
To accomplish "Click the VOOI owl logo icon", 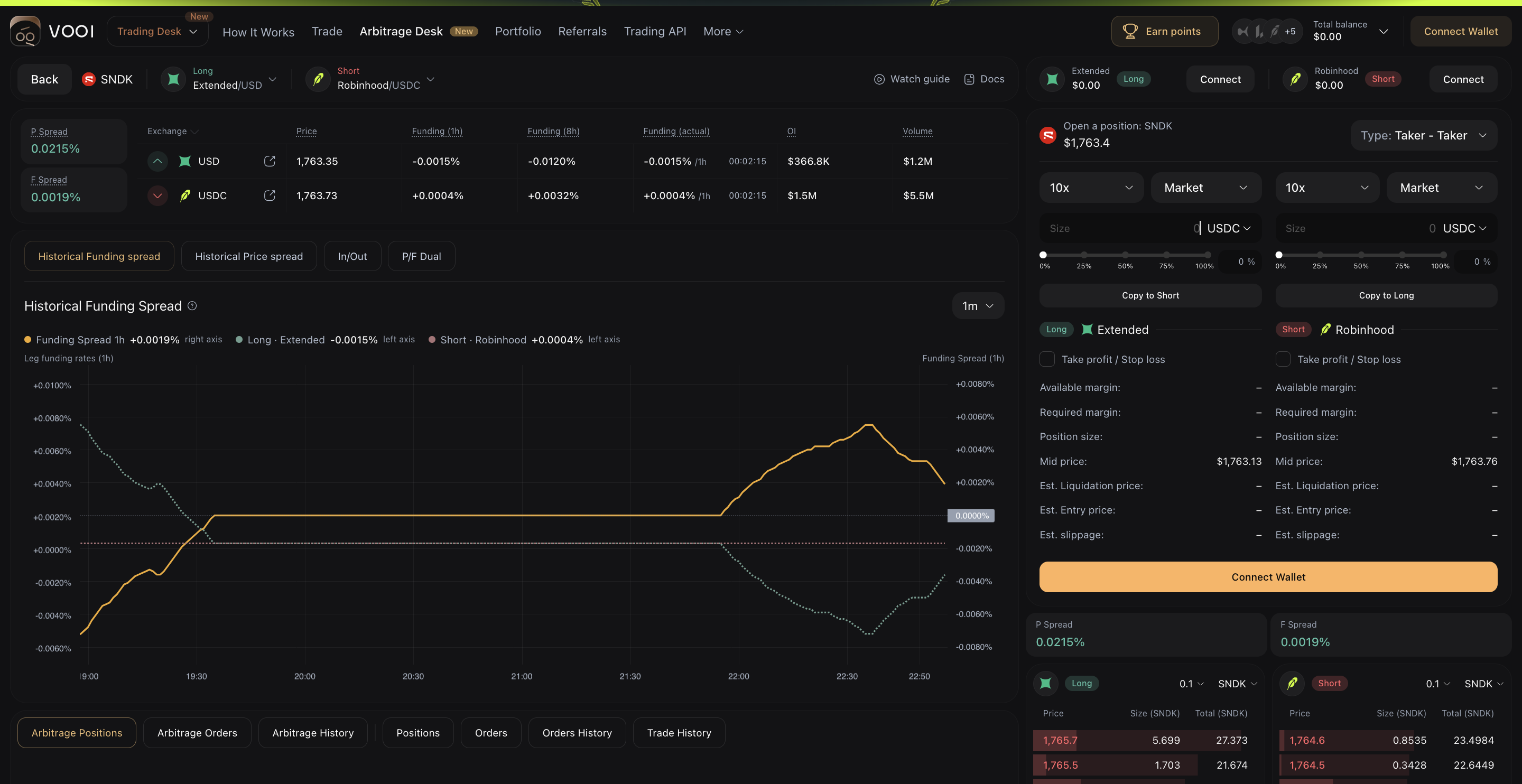I will (25, 31).
